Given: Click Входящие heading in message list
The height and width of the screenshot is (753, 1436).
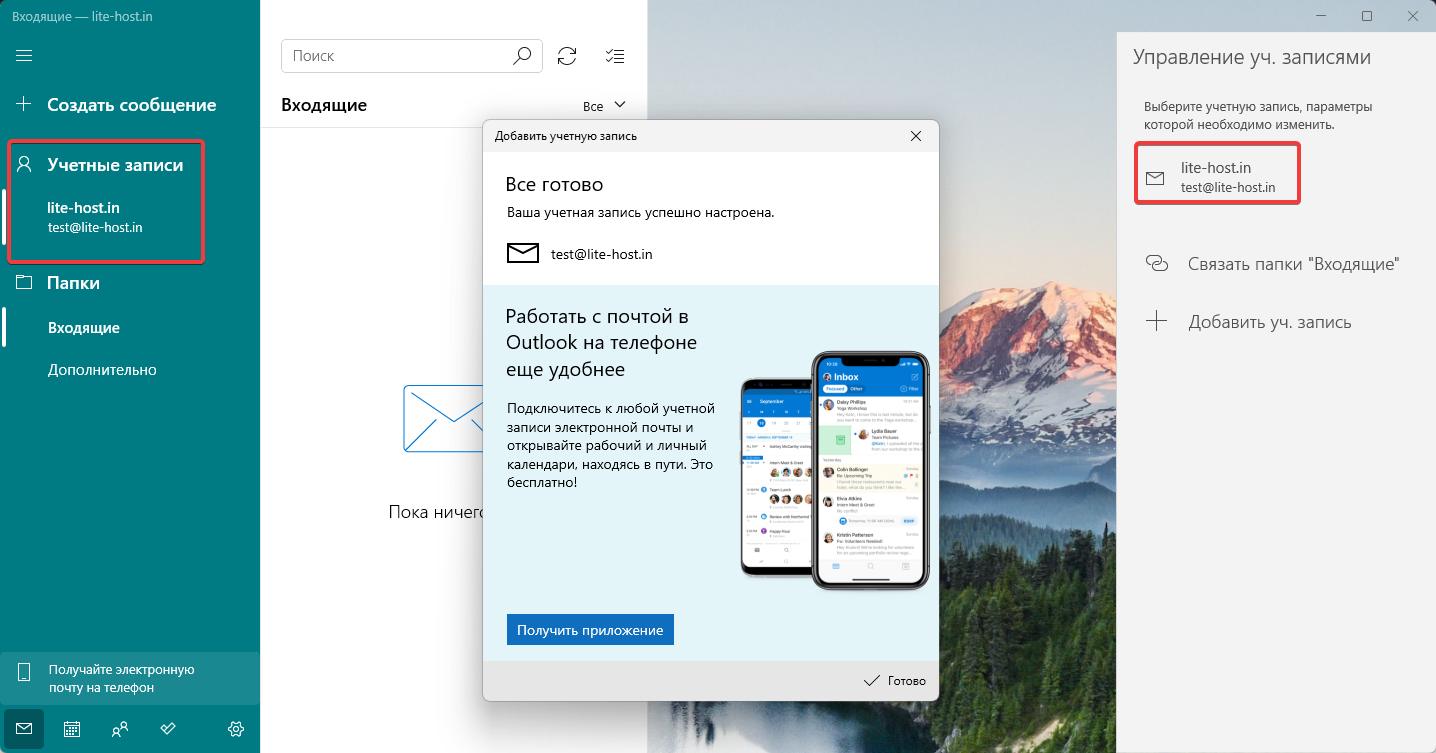Looking at the screenshot, I should click(324, 105).
